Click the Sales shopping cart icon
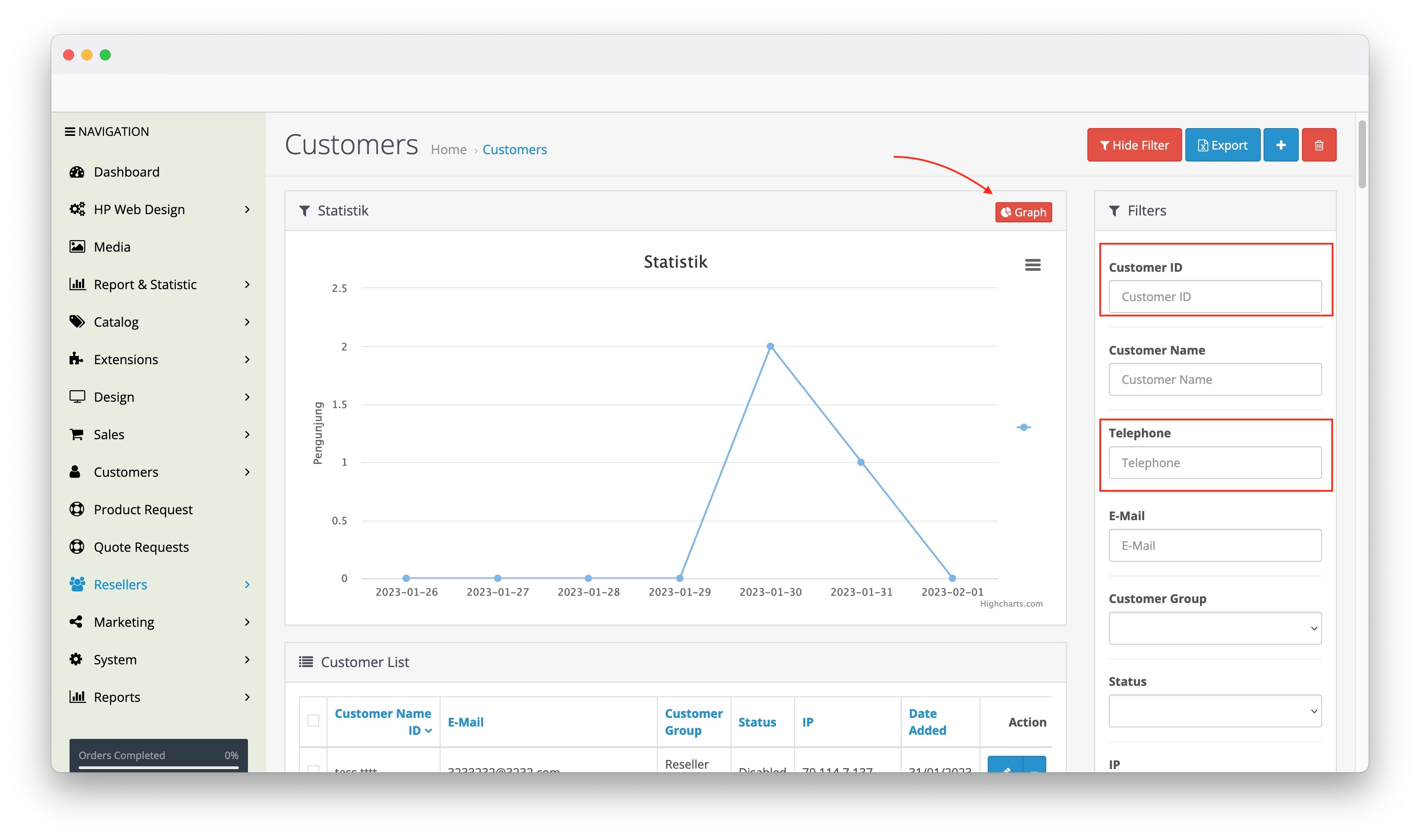Screen dimensions: 1420x840 tap(77, 434)
